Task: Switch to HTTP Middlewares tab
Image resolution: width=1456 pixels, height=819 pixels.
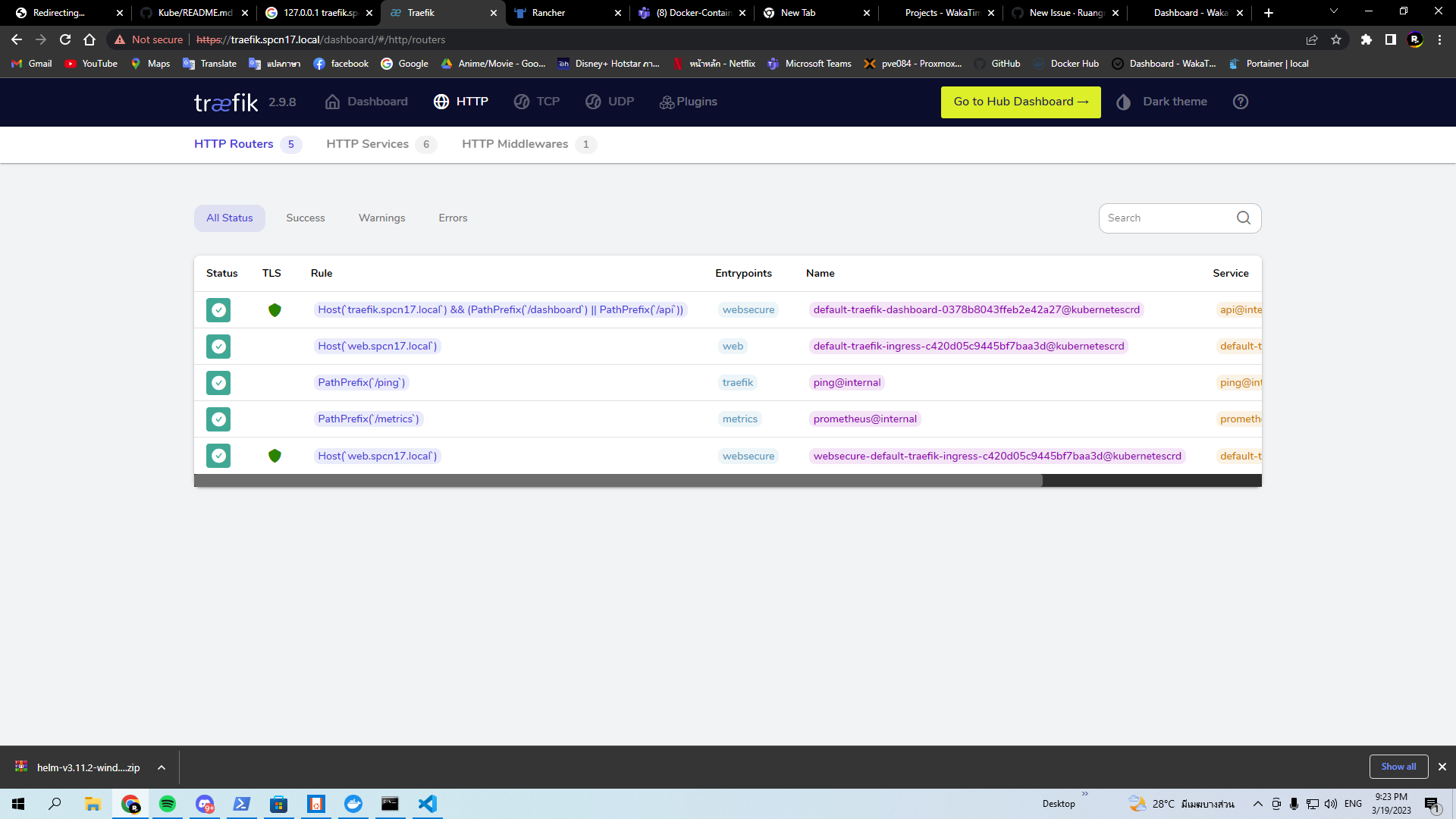Action: pos(529,144)
